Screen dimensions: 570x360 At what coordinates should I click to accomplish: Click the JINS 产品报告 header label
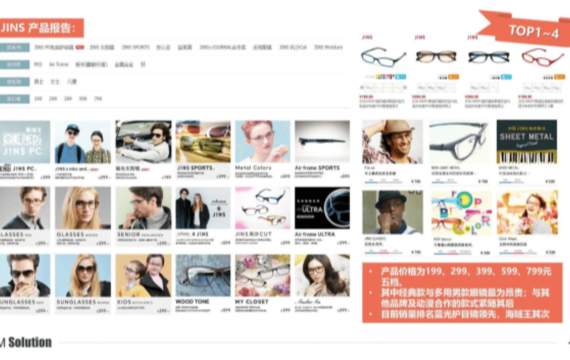point(41,28)
